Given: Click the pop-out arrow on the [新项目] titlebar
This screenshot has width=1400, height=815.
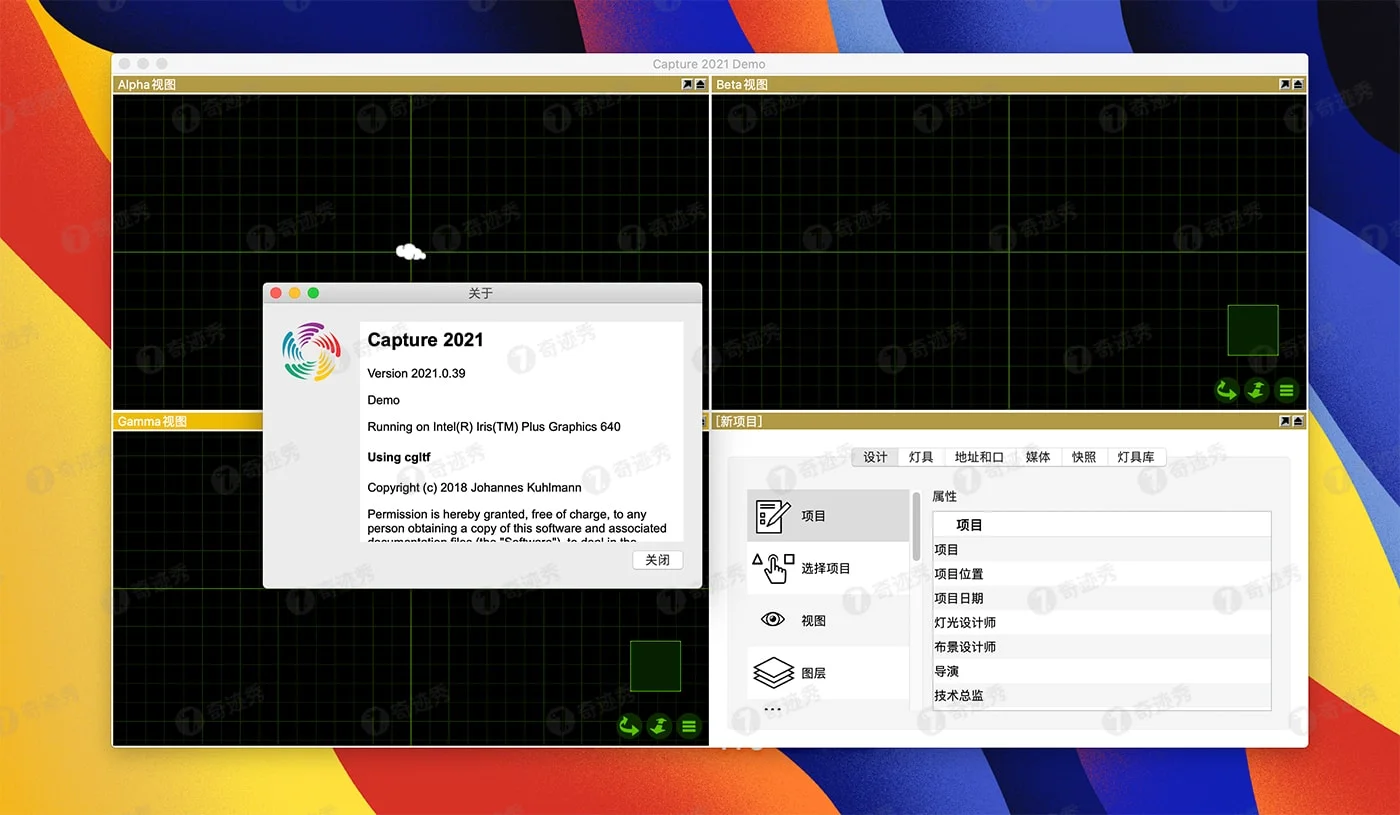Looking at the screenshot, I should pyautogui.click(x=1285, y=421).
